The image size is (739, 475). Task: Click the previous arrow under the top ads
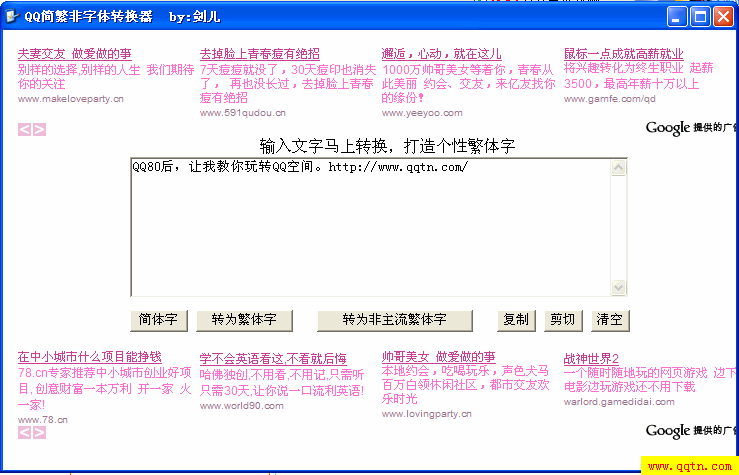(24, 129)
